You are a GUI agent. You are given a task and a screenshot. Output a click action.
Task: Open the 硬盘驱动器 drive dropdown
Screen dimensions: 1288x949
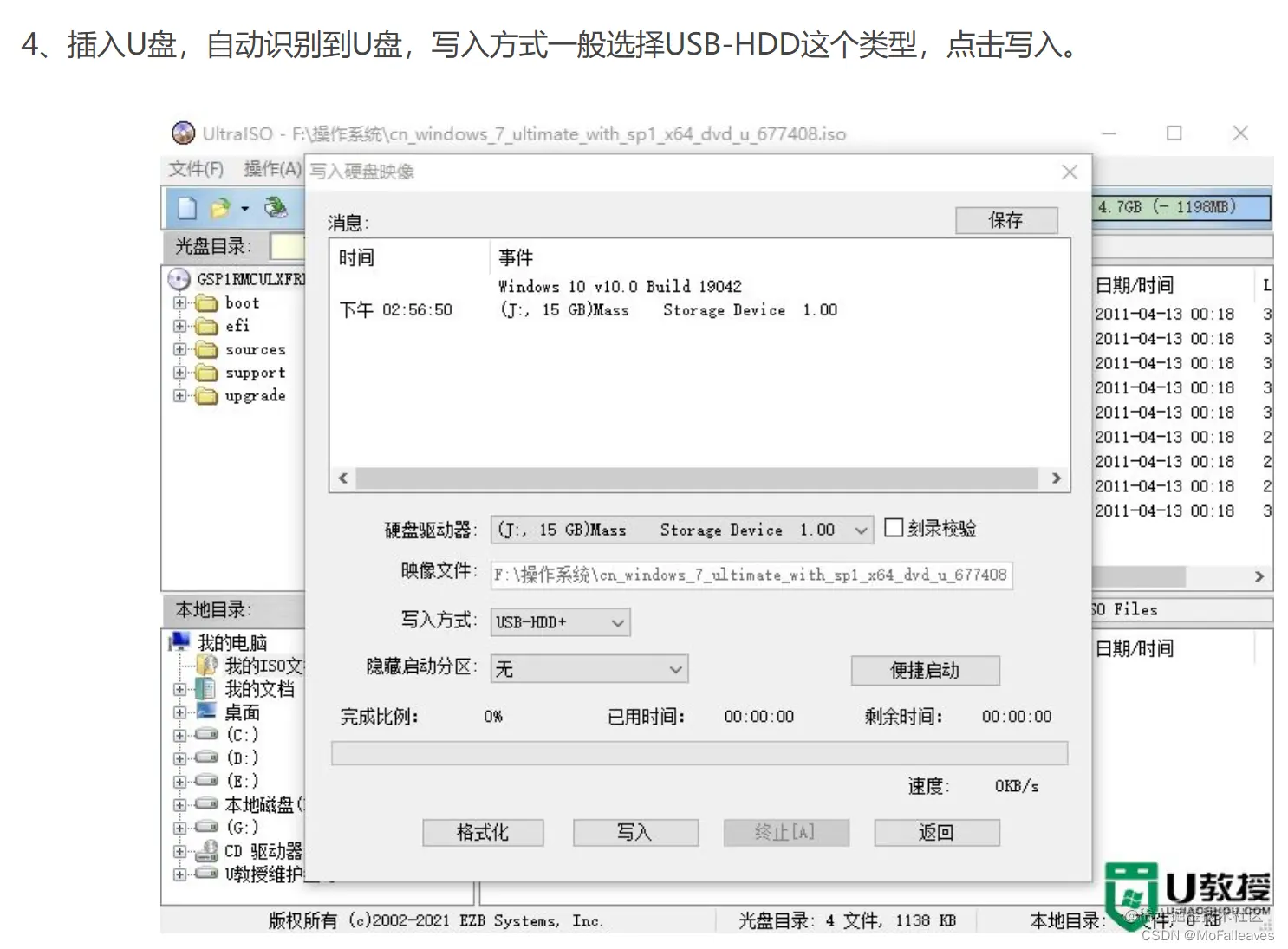[860, 530]
